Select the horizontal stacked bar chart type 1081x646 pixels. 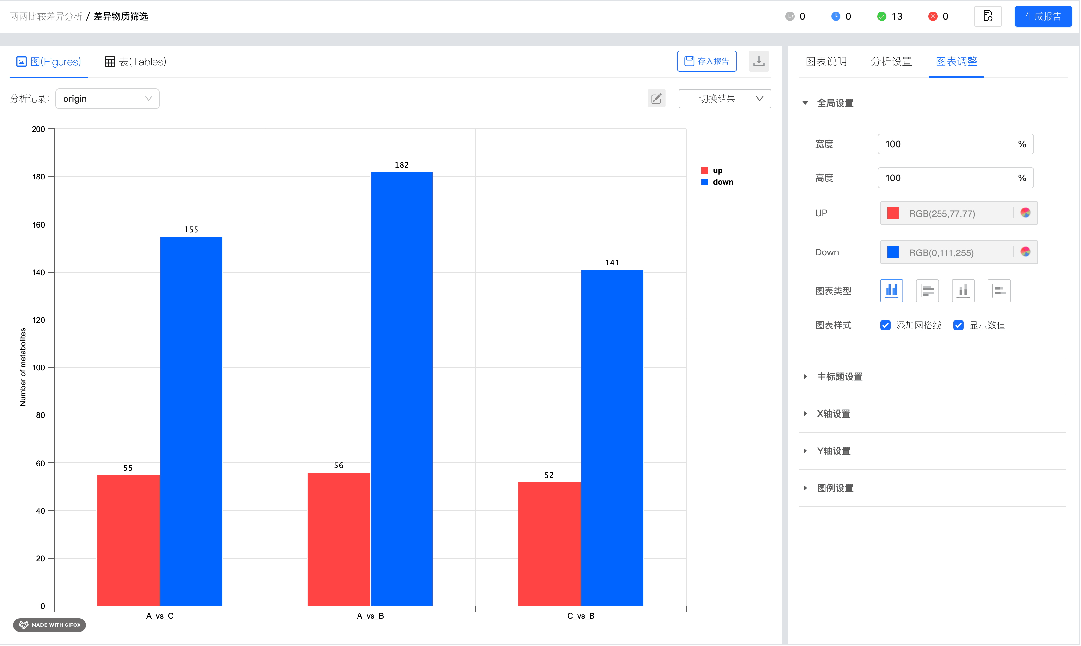(999, 290)
